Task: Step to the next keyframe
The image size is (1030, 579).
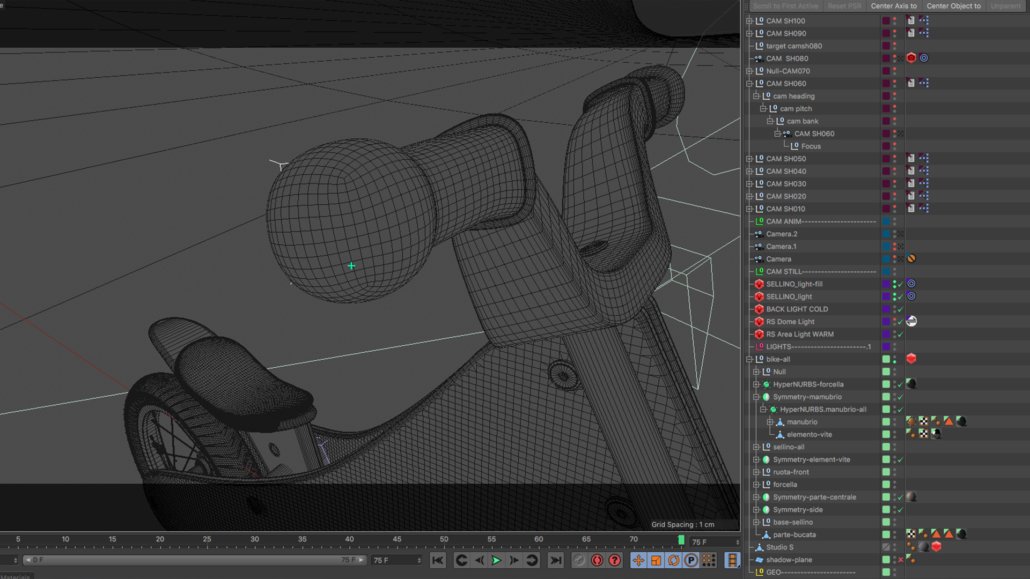Action: pos(532,560)
